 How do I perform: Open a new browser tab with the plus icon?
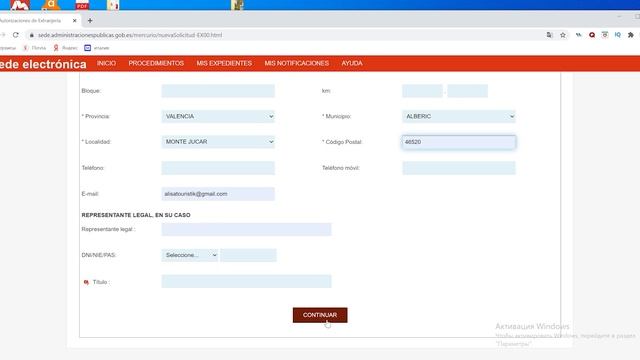point(90,20)
